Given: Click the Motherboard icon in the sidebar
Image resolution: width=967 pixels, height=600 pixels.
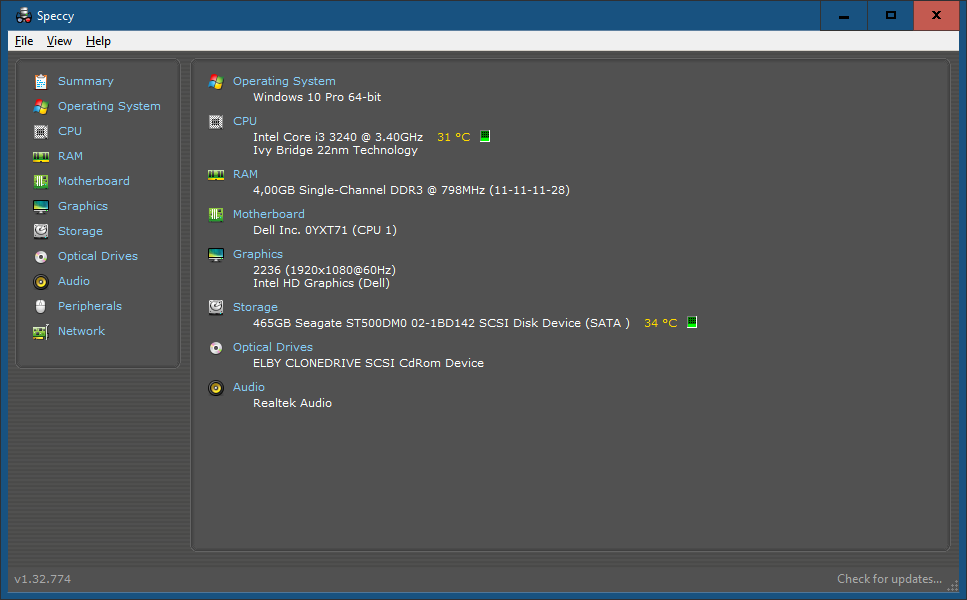Looking at the screenshot, I should [x=41, y=181].
